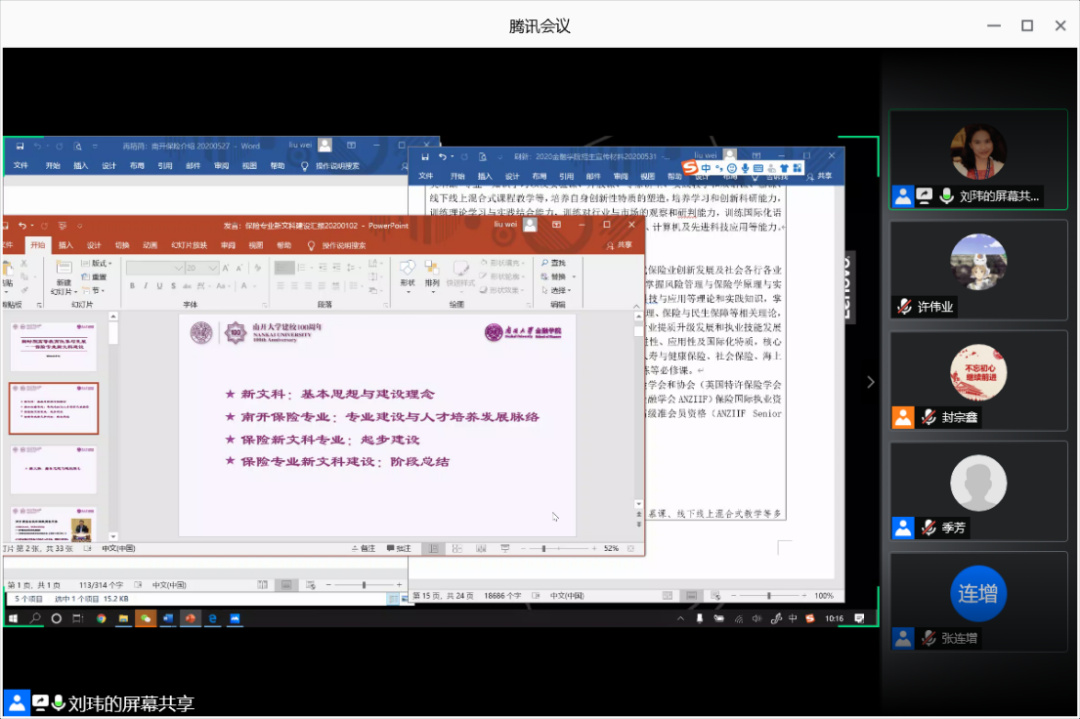This screenshot has width=1080, height=719.
Task: Apply Italic formatting in PowerPoint ribbon
Action: click(146, 286)
